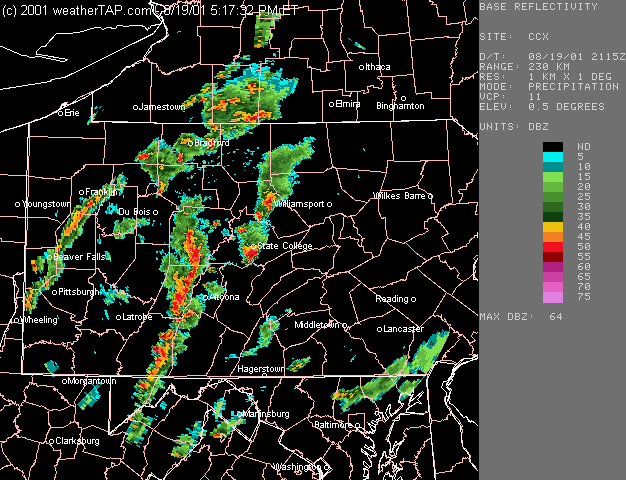This screenshot has width=626, height=480.
Task: Click the yellow 40 DBZ legend swatch
Action: tap(553, 227)
